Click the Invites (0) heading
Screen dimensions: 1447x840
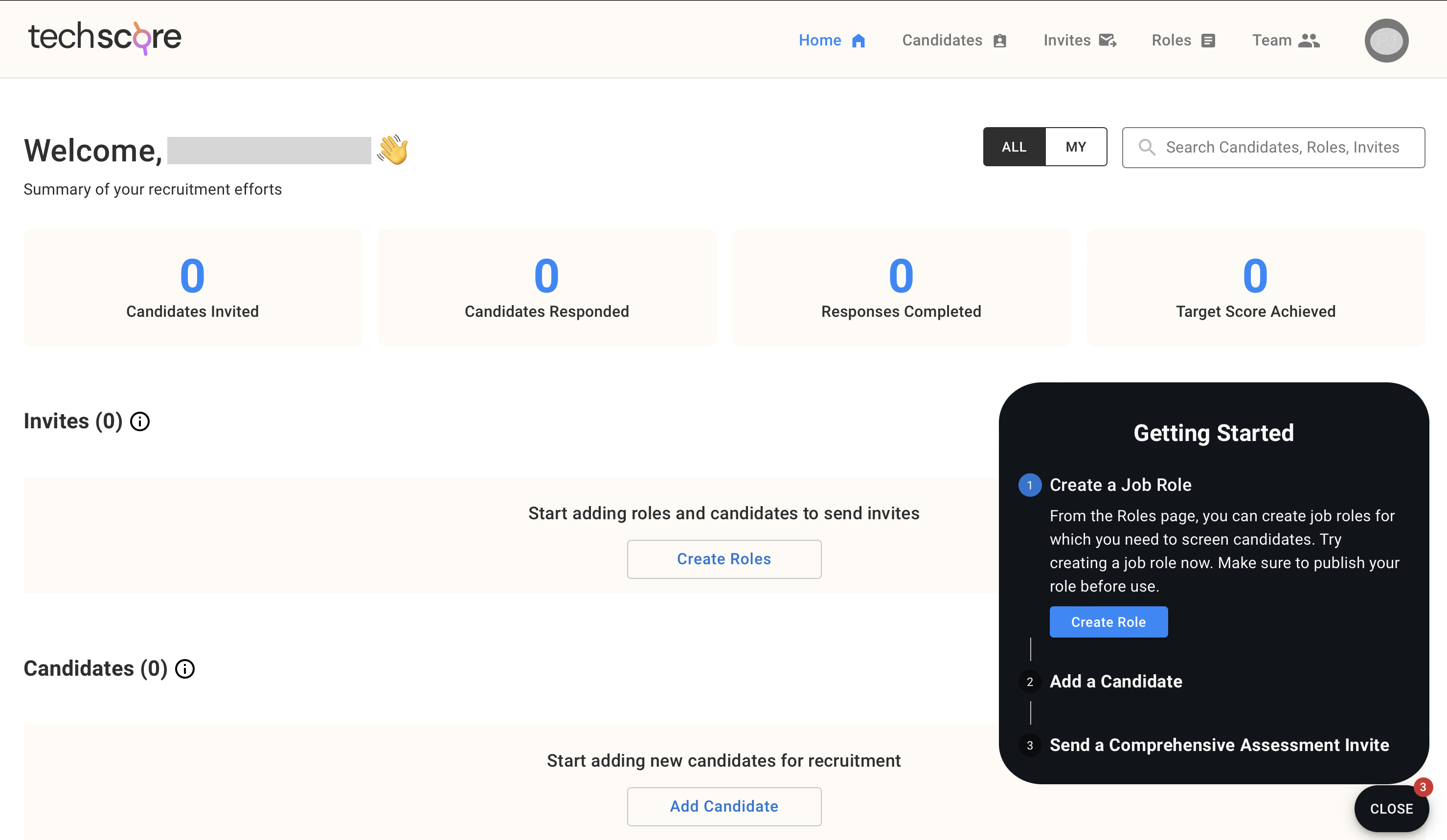(x=73, y=422)
